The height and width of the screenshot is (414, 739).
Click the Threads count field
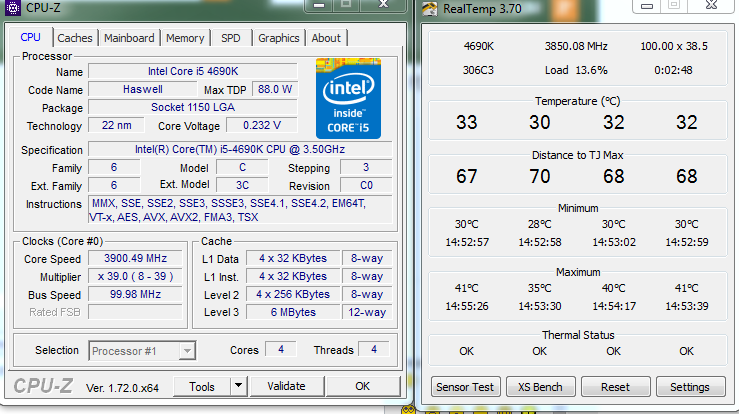(374, 349)
